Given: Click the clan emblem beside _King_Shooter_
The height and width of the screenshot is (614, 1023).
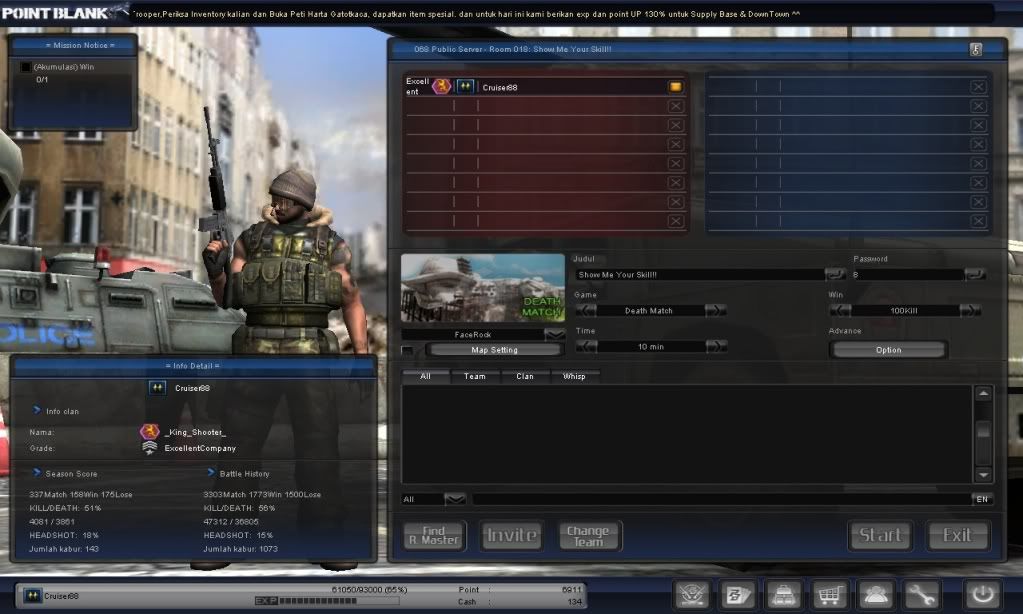Looking at the screenshot, I should tap(149, 431).
